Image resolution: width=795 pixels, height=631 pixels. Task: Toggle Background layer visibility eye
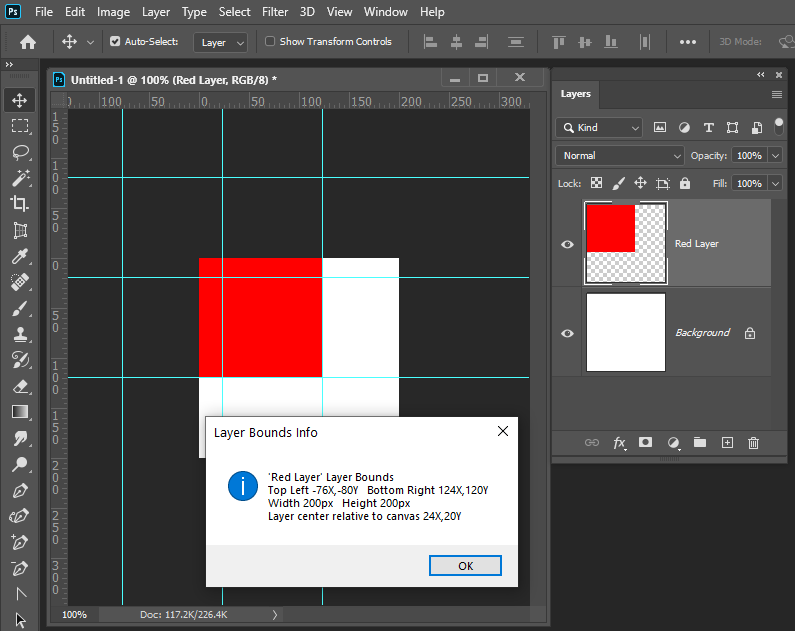pyautogui.click(x=568, y=333)
